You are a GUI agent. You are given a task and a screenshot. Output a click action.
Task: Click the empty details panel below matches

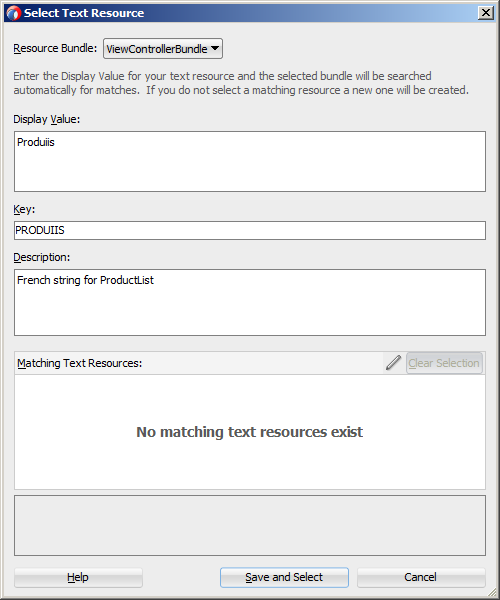(x=250, y=525)
